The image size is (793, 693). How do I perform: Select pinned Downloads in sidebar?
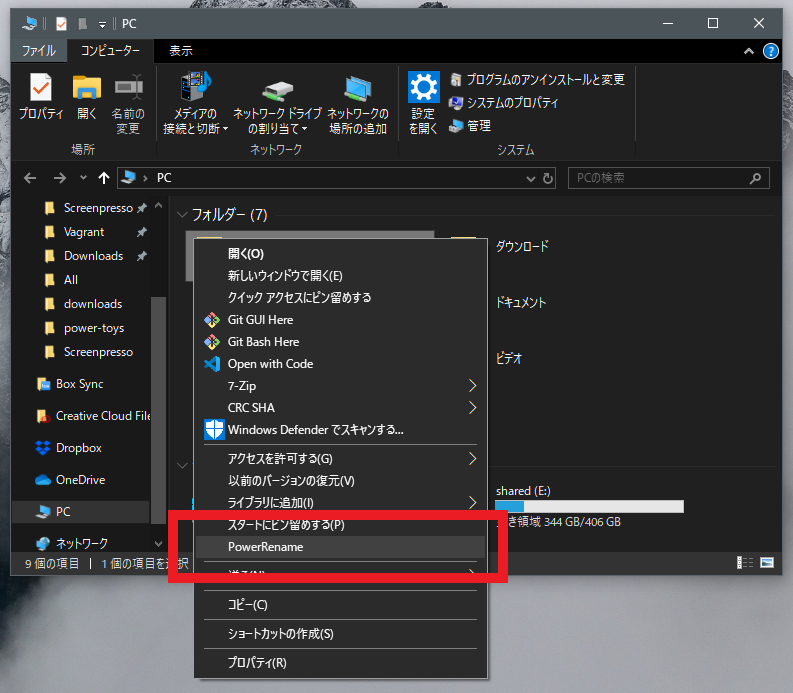click(x=94, y=256)
